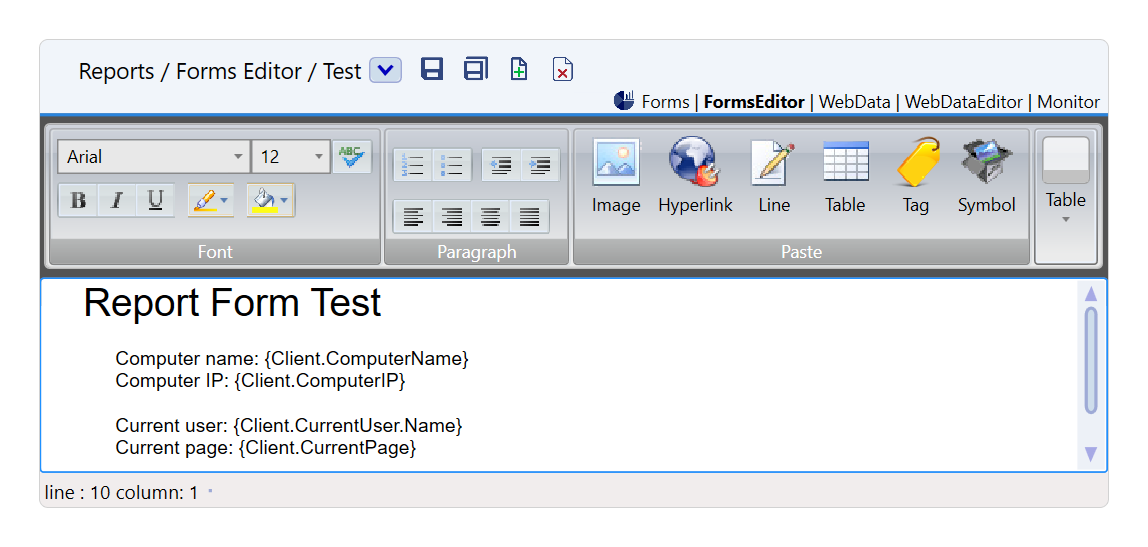Insert a Symbol
The image size is (1148, 547).
[x=986, y=177]
